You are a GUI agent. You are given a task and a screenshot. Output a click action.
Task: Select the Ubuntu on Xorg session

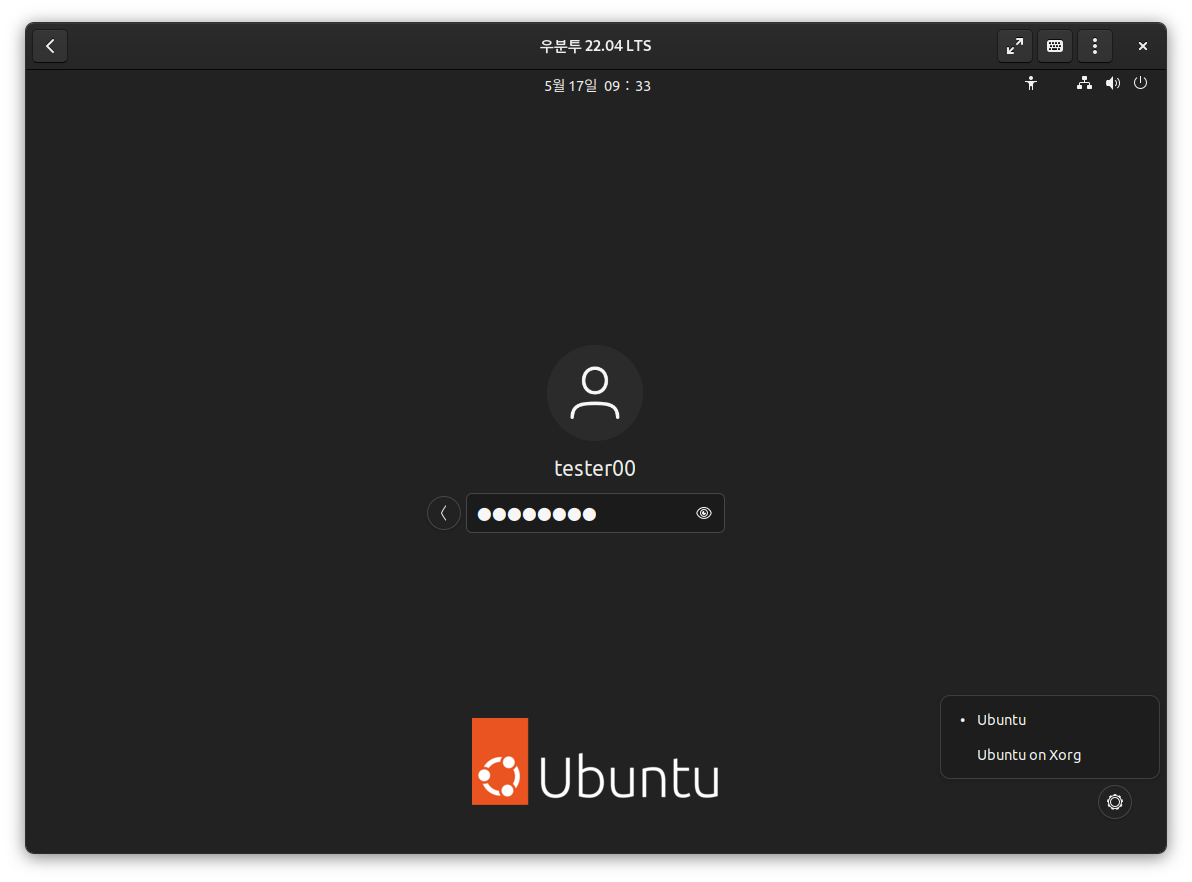(x=1050, y=755)
